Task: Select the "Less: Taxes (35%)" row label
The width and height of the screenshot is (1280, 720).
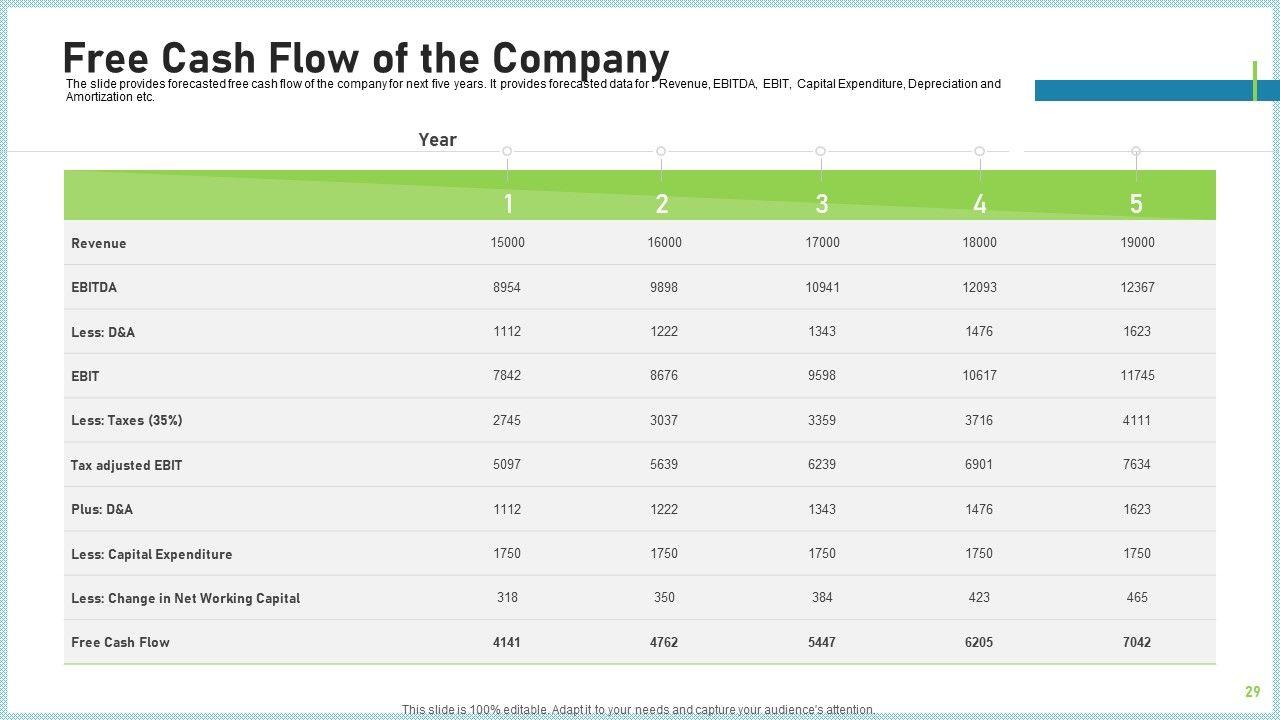Action: pos(127,420)
